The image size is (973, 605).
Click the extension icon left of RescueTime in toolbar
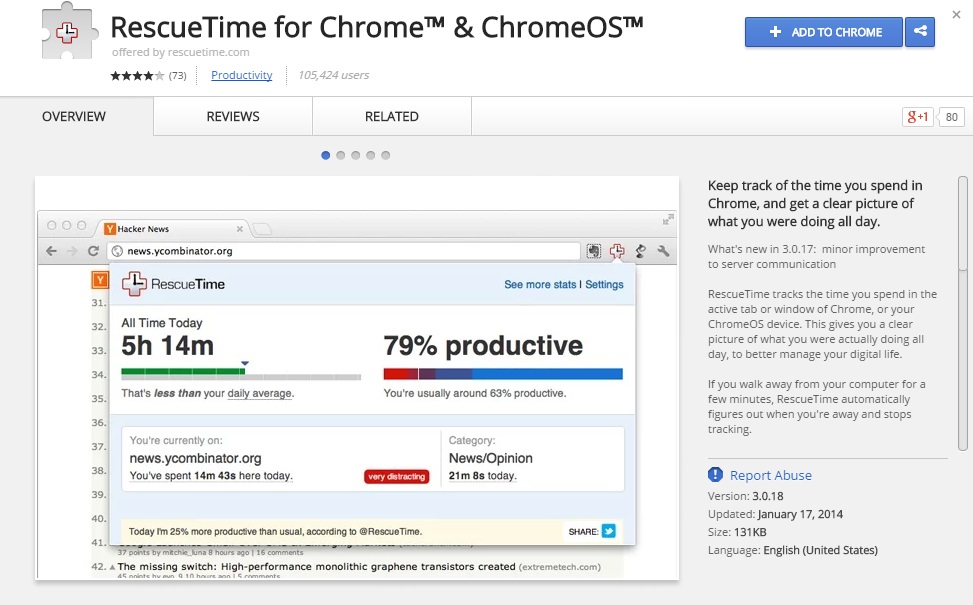(594, 251)
